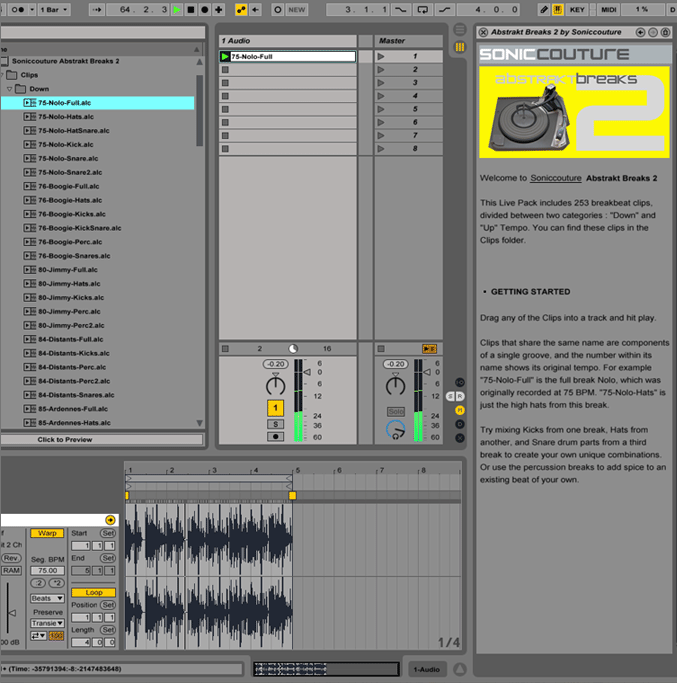This screenshot has height=683, width=677.
Task: Toggle Key Map Mode KEY switch
Action: pos(577,10)
